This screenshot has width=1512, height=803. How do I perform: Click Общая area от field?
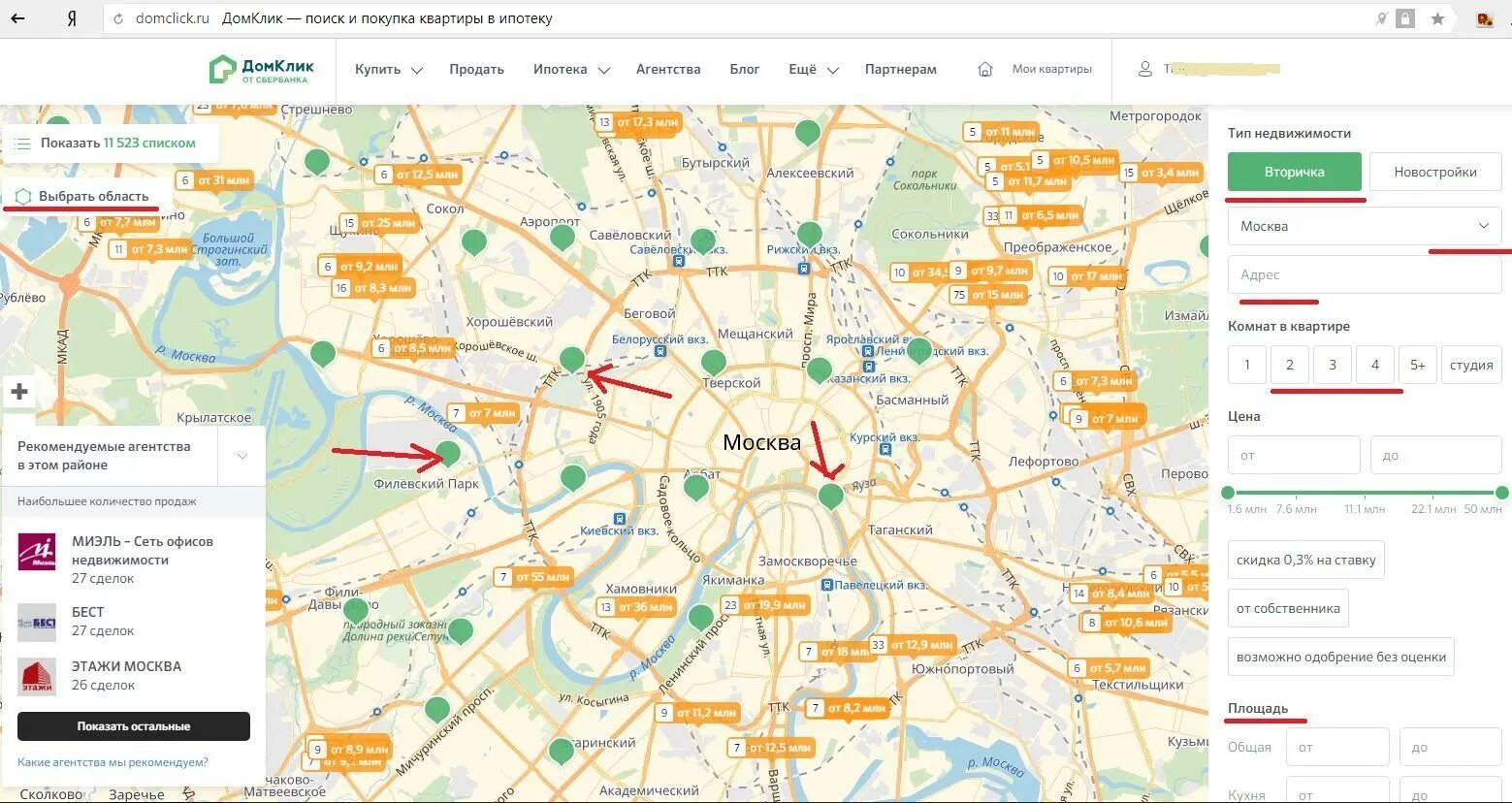point(1337,747)
